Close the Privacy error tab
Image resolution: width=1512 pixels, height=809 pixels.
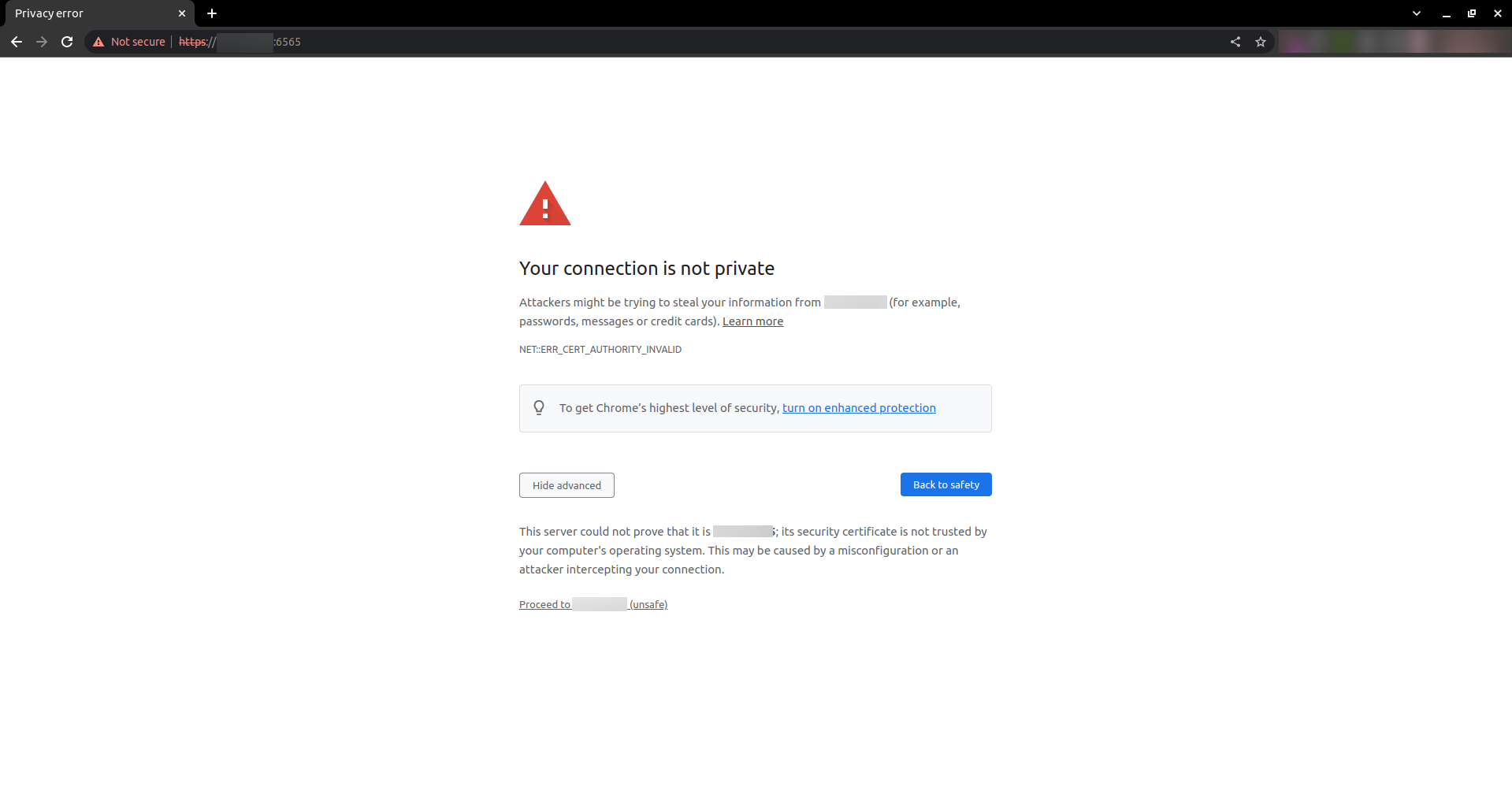coord(182,13)
